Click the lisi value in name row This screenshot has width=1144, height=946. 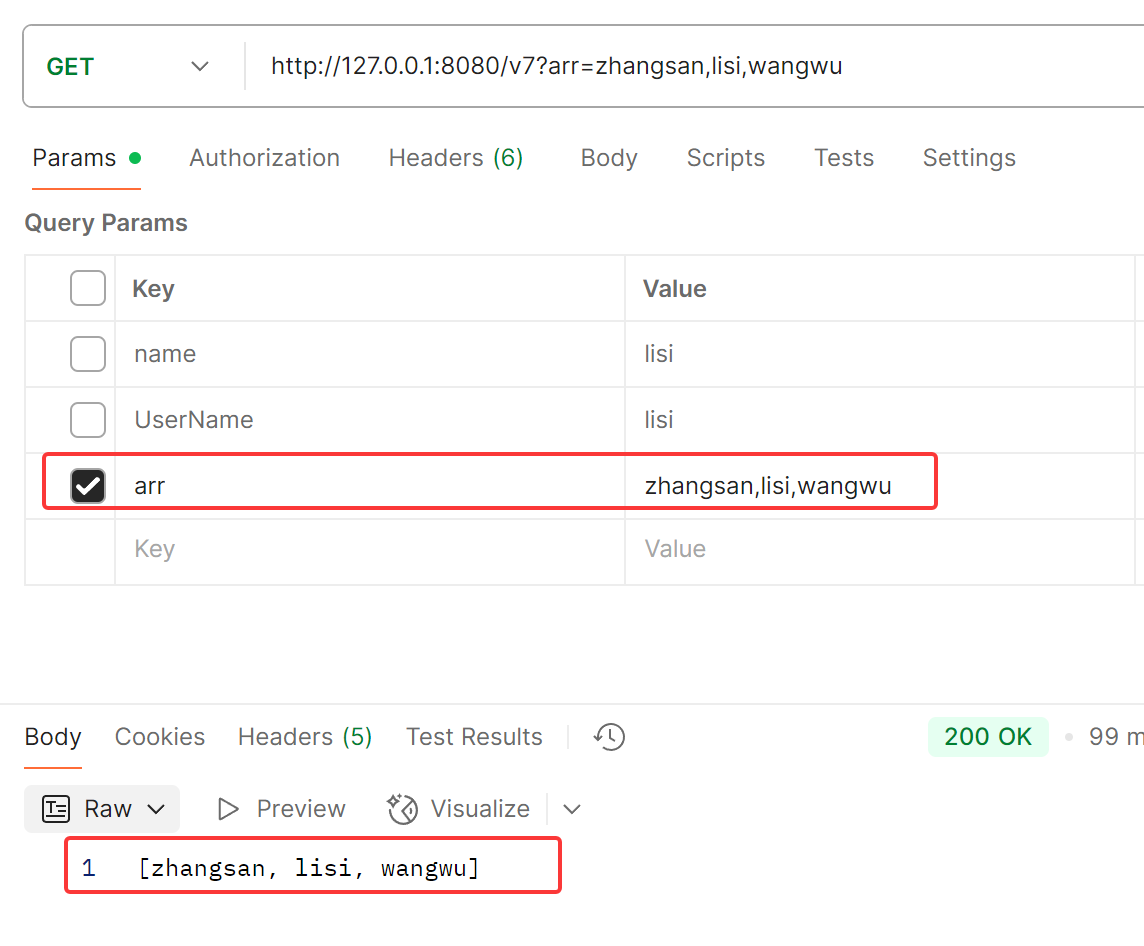tap(879, 354)
